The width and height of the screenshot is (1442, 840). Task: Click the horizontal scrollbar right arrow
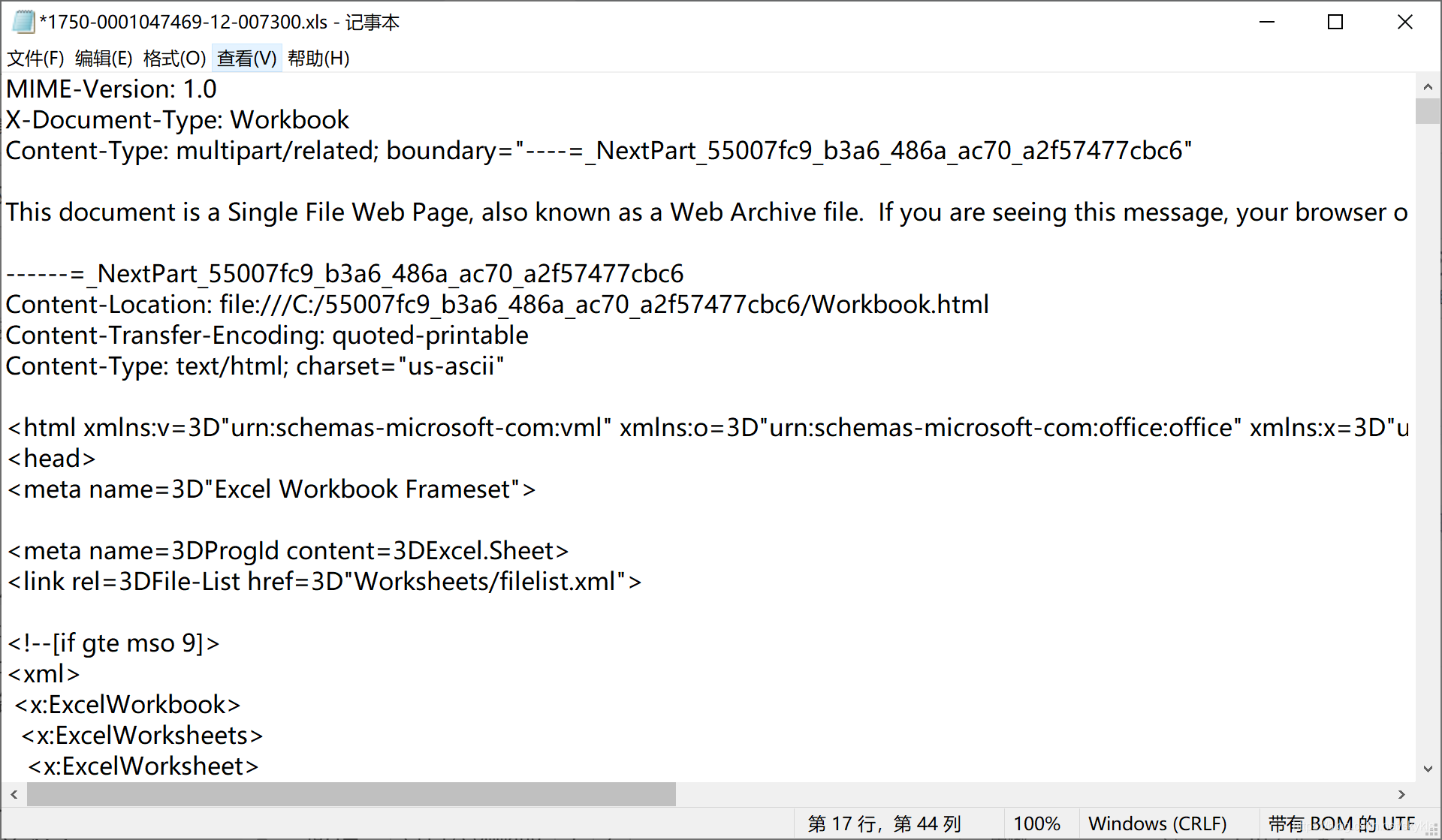[1402, 793]
